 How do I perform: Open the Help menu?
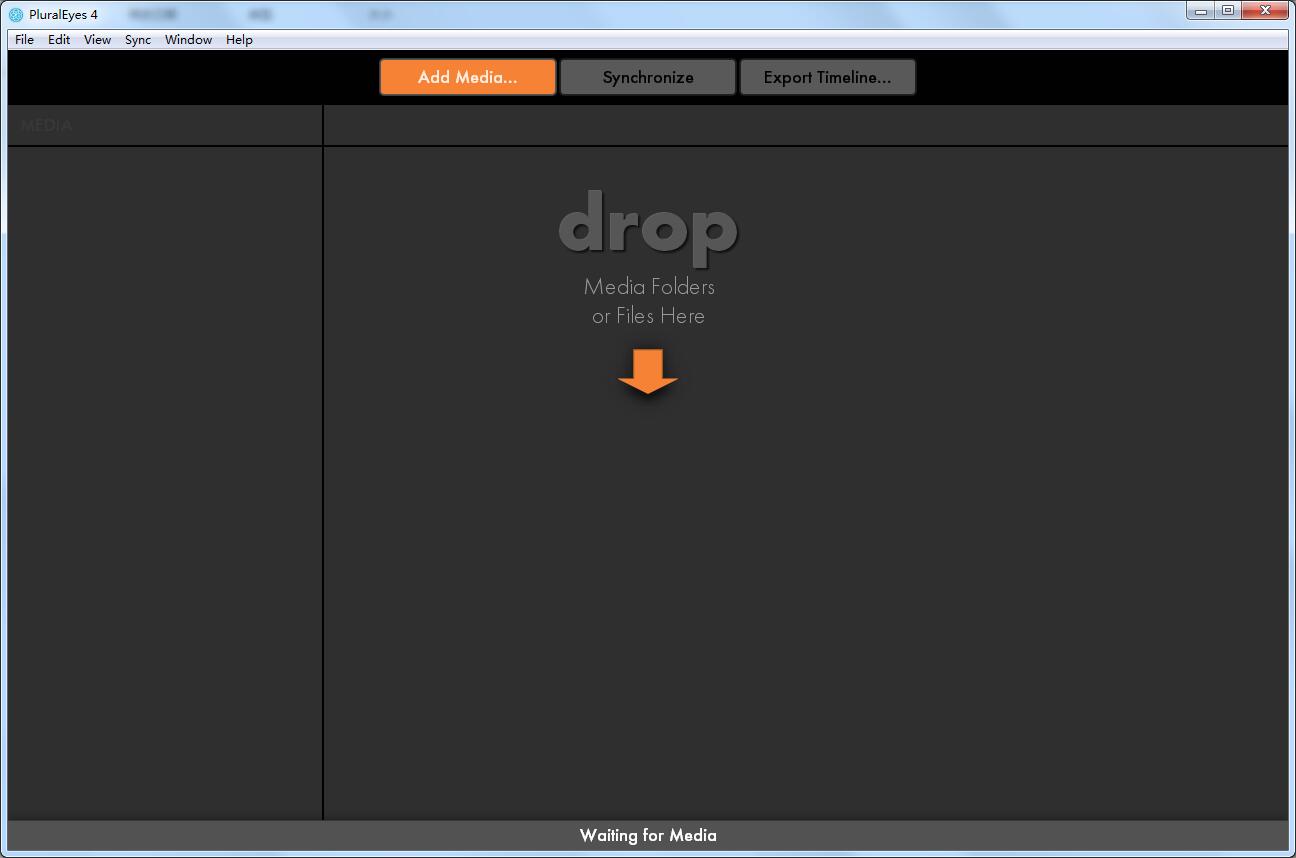(x=239, y=40)
